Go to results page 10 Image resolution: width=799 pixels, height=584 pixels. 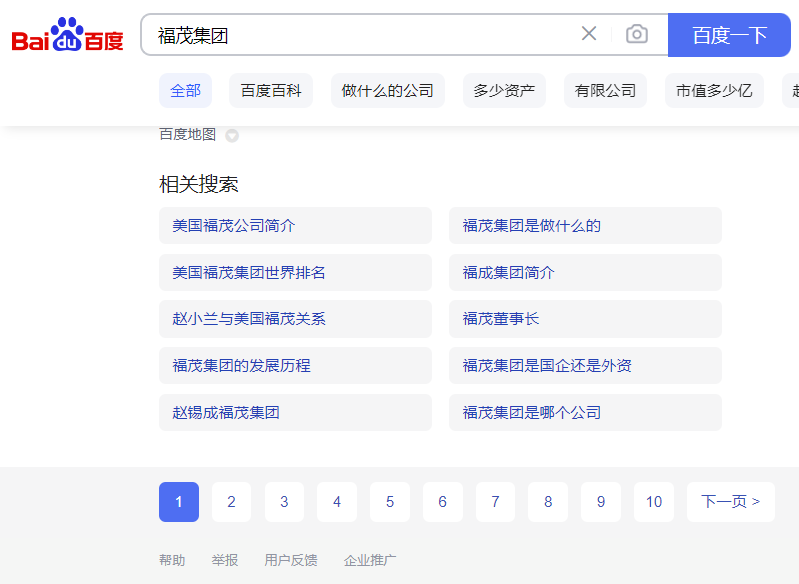[x=654, y=502]
